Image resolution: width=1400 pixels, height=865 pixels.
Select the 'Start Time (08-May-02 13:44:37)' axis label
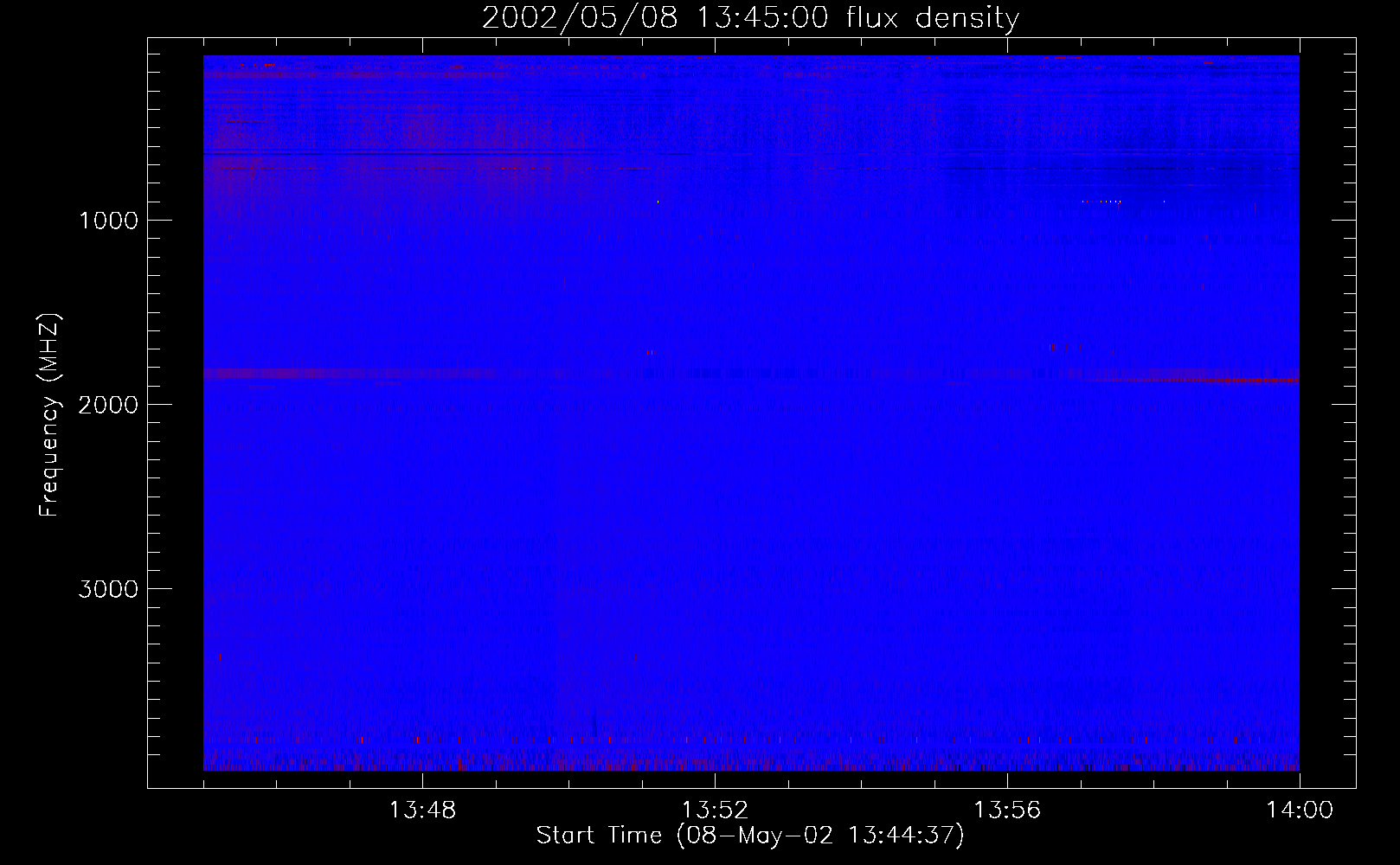coord(750,836)
